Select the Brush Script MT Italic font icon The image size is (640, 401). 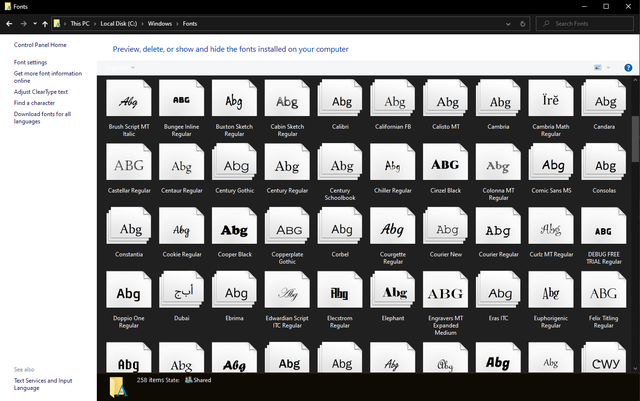pyautogui.click(x=129, y=98)
